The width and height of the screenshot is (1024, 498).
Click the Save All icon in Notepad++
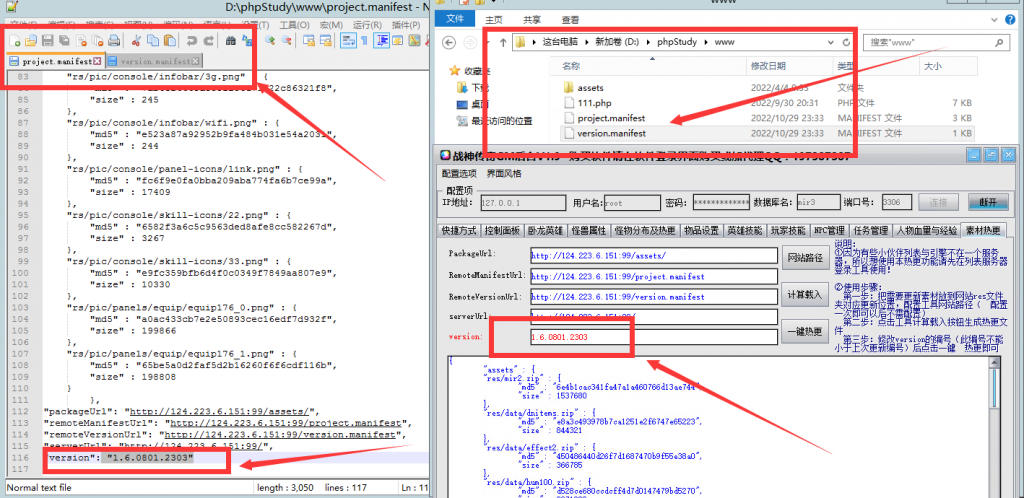pos(64,40)
